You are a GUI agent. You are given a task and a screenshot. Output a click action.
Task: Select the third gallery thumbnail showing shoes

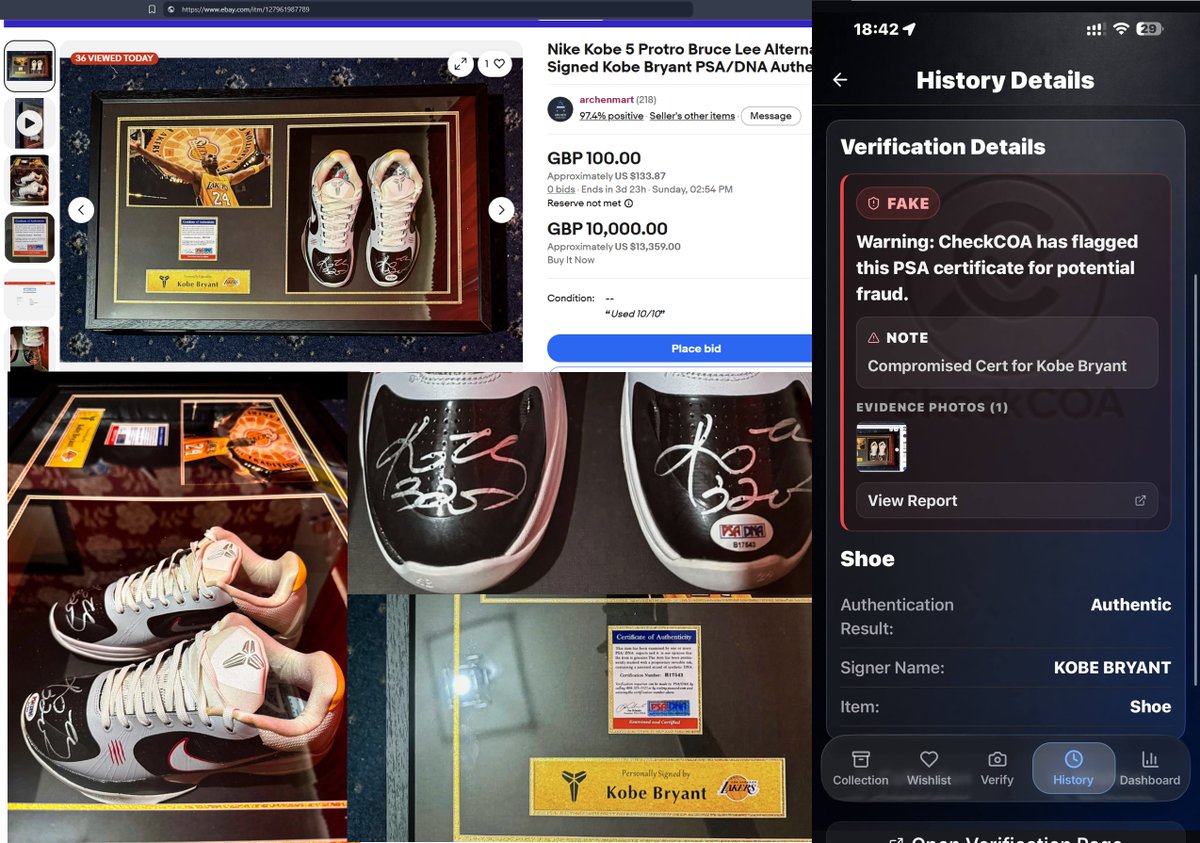click(x=30, y=180)
